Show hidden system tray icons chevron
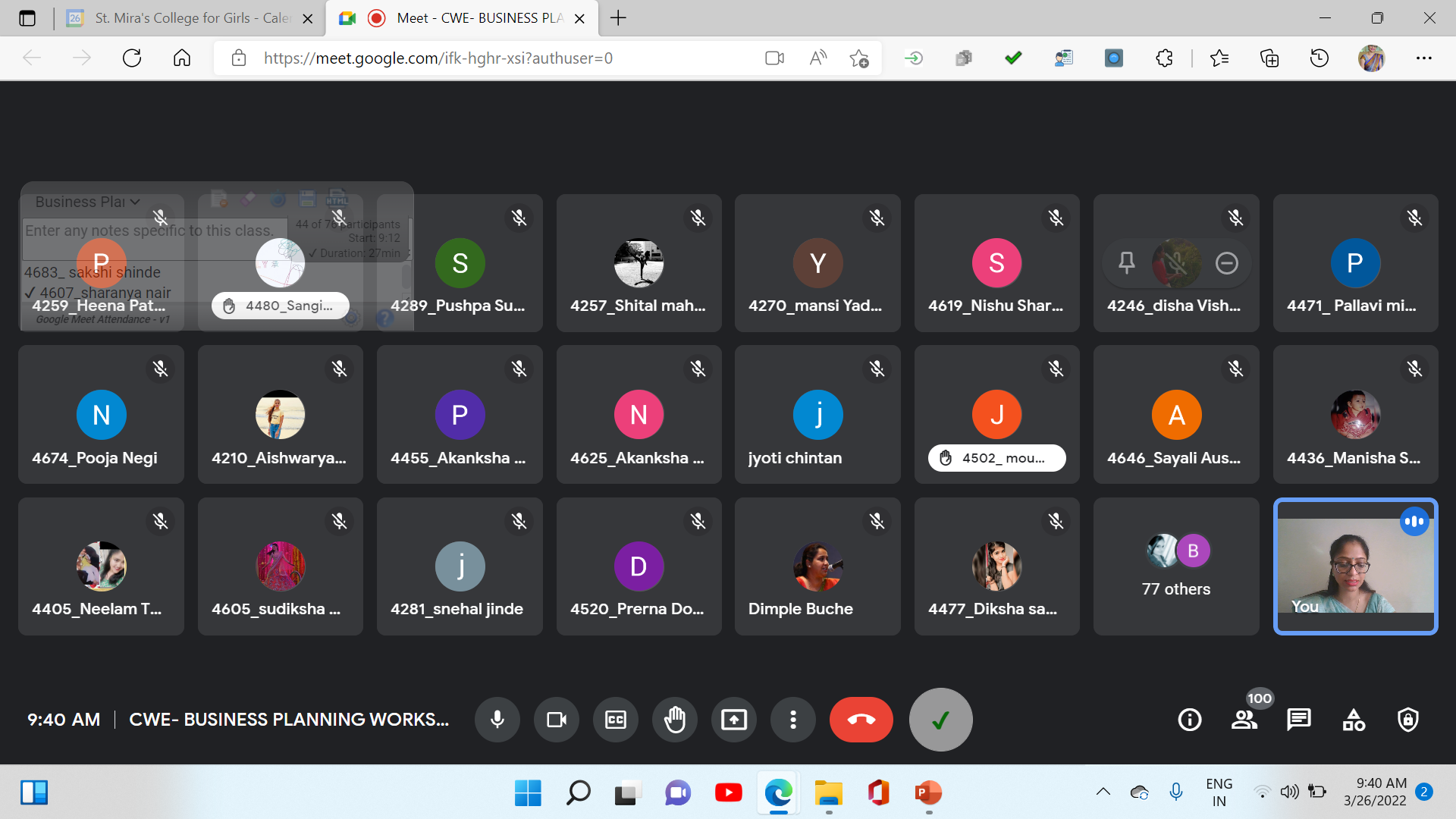The height and width of the screenshot is (819, 1456). click(x=1103, y=792)
